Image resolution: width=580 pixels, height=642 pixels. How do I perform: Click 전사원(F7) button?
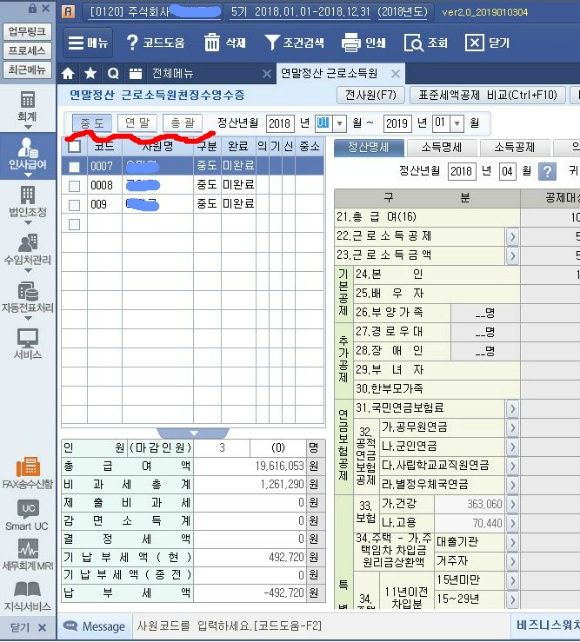pos(370,95)
